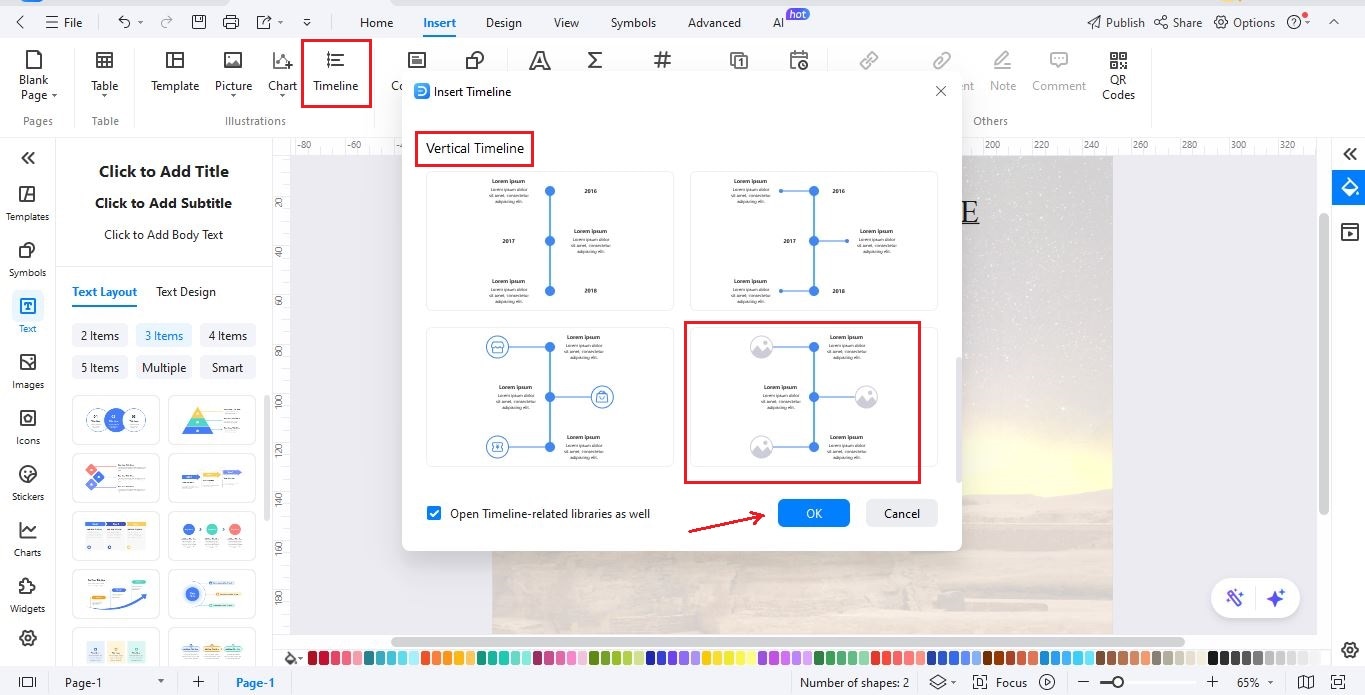Collapse the left panel double chevron

pyautogui.click(x=28, y=157)
